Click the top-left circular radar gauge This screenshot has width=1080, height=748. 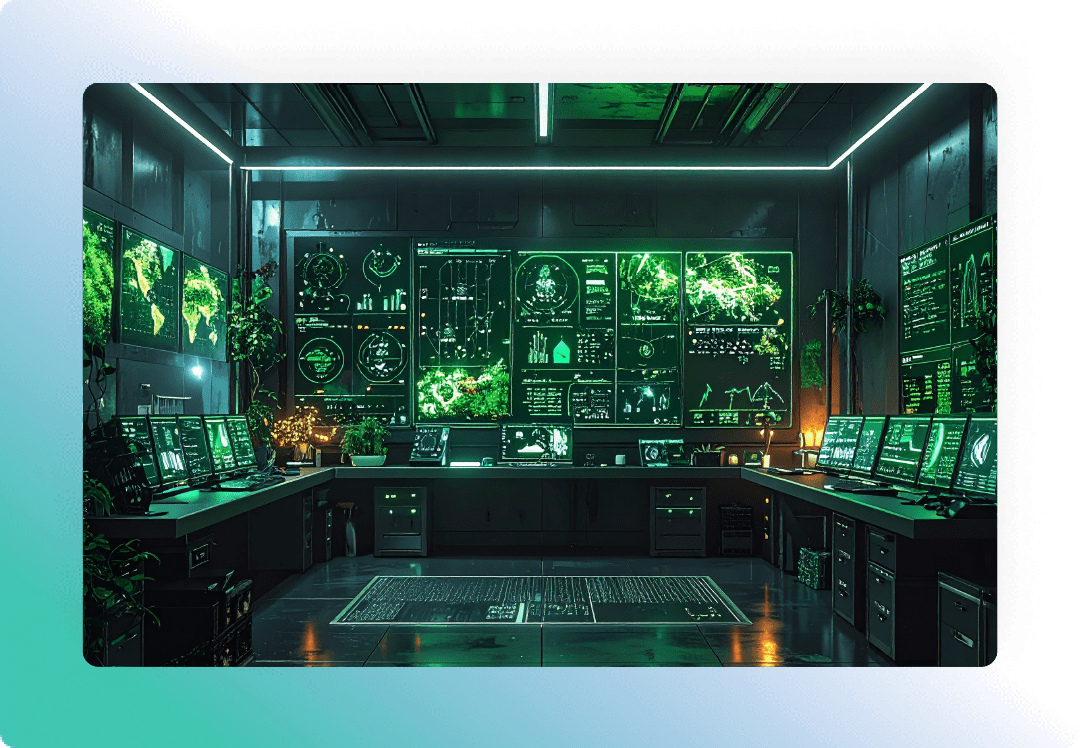click(324, 269)
